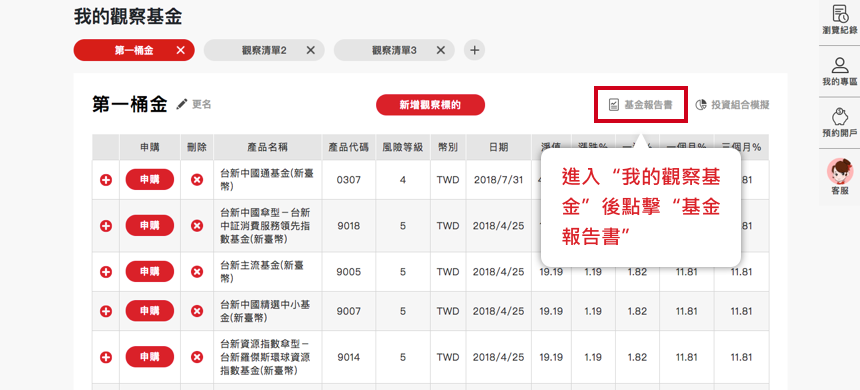The image size is (860, 390).
Task: Click 新增觀察標的 button
Action: pos(430,105)
